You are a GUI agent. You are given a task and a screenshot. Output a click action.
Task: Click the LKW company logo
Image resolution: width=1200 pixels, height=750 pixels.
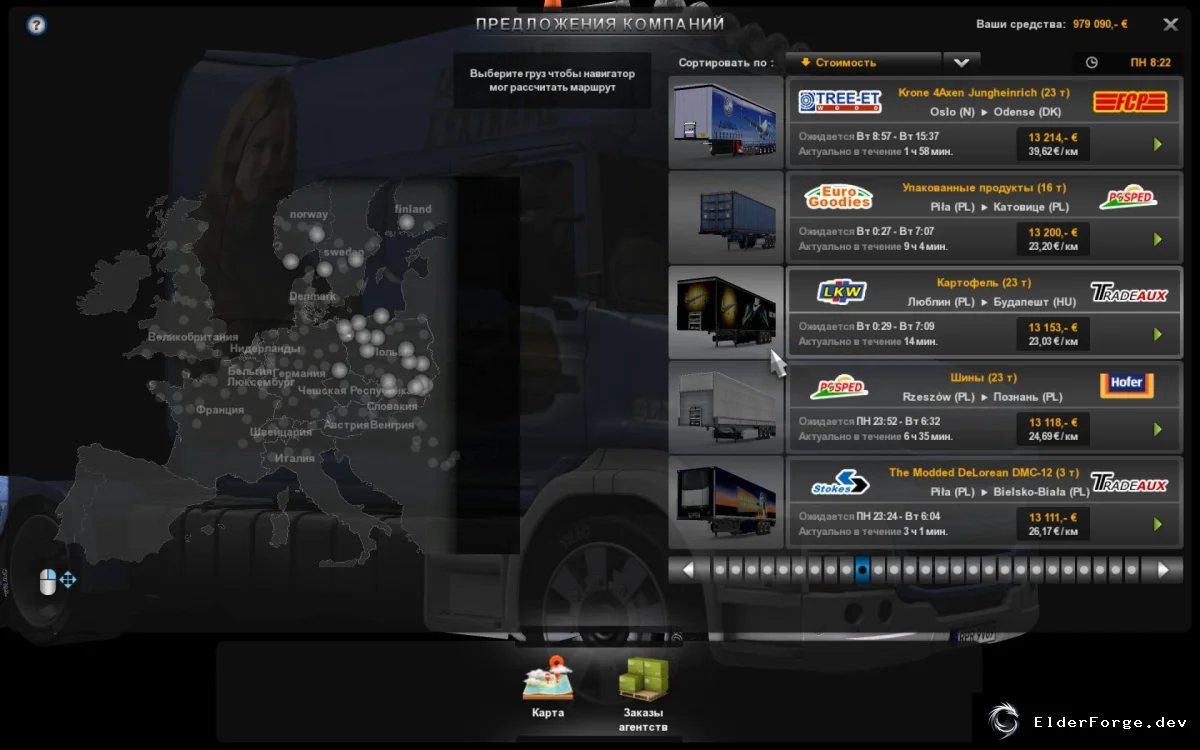pos(841,291)
